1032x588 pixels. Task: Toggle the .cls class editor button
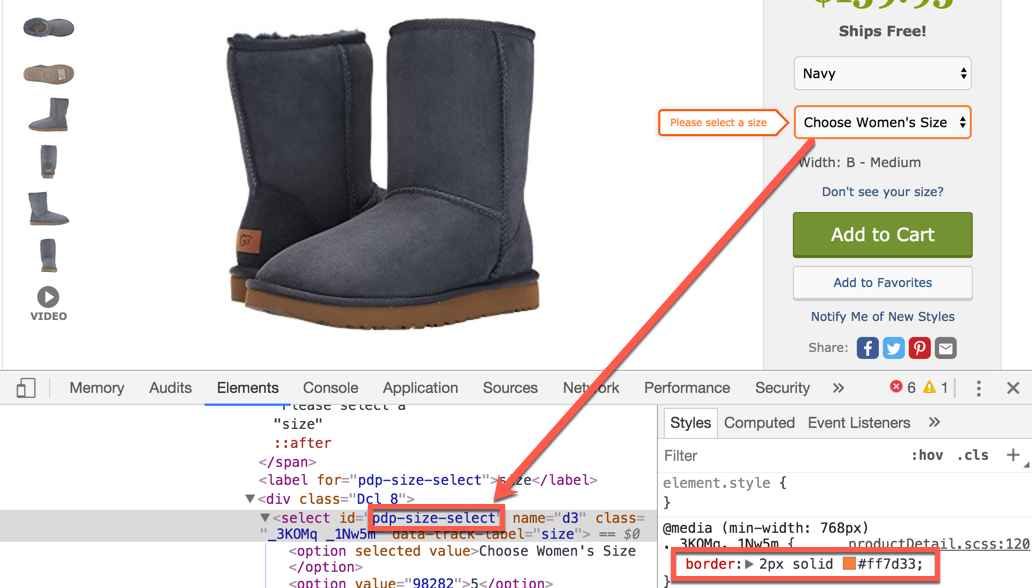coord(973,455)
